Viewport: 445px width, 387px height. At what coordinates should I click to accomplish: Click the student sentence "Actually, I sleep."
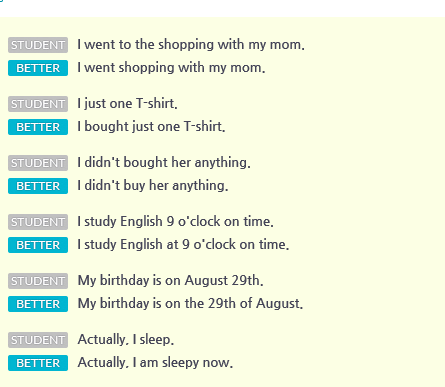pos(126,340)
